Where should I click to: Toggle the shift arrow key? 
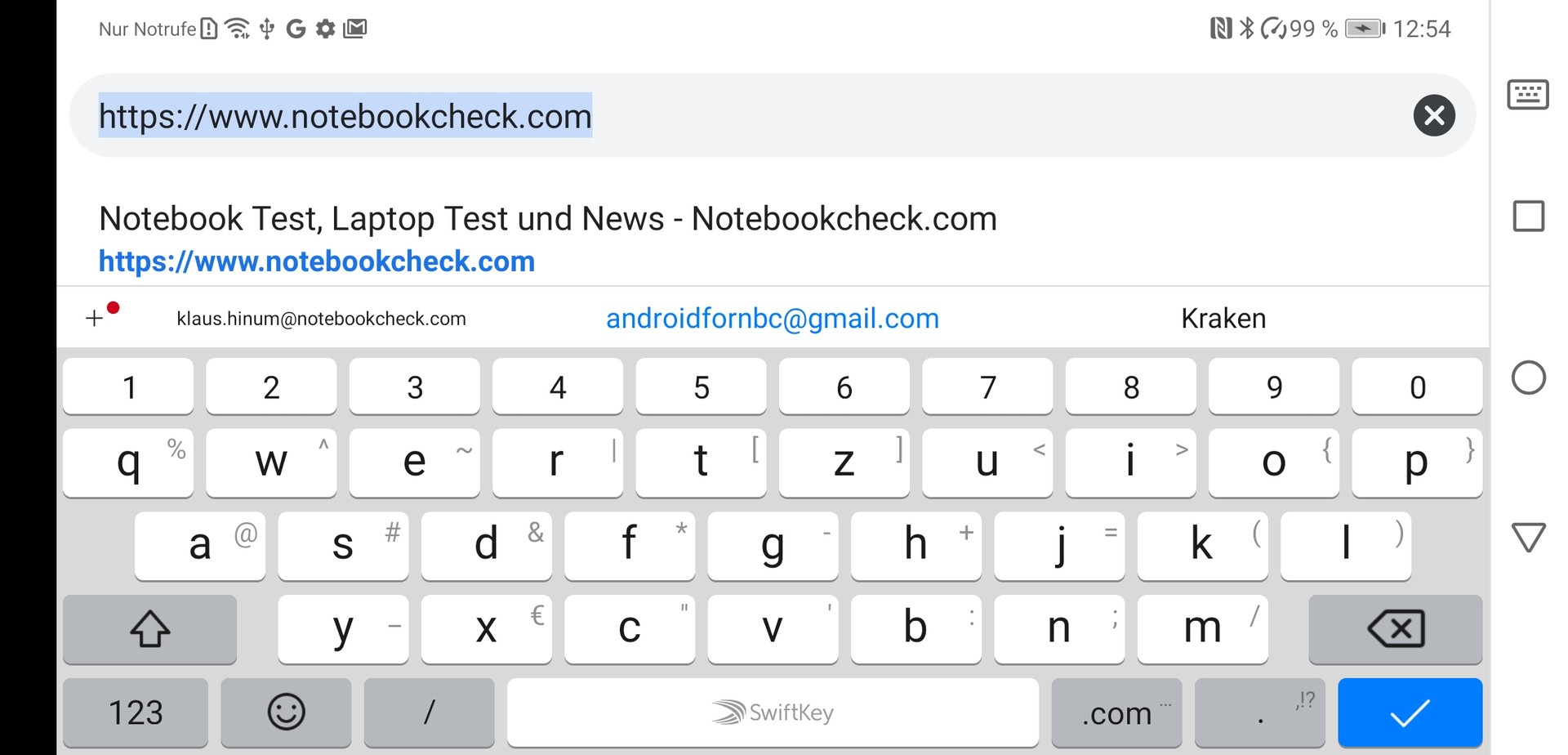(149, 629)
